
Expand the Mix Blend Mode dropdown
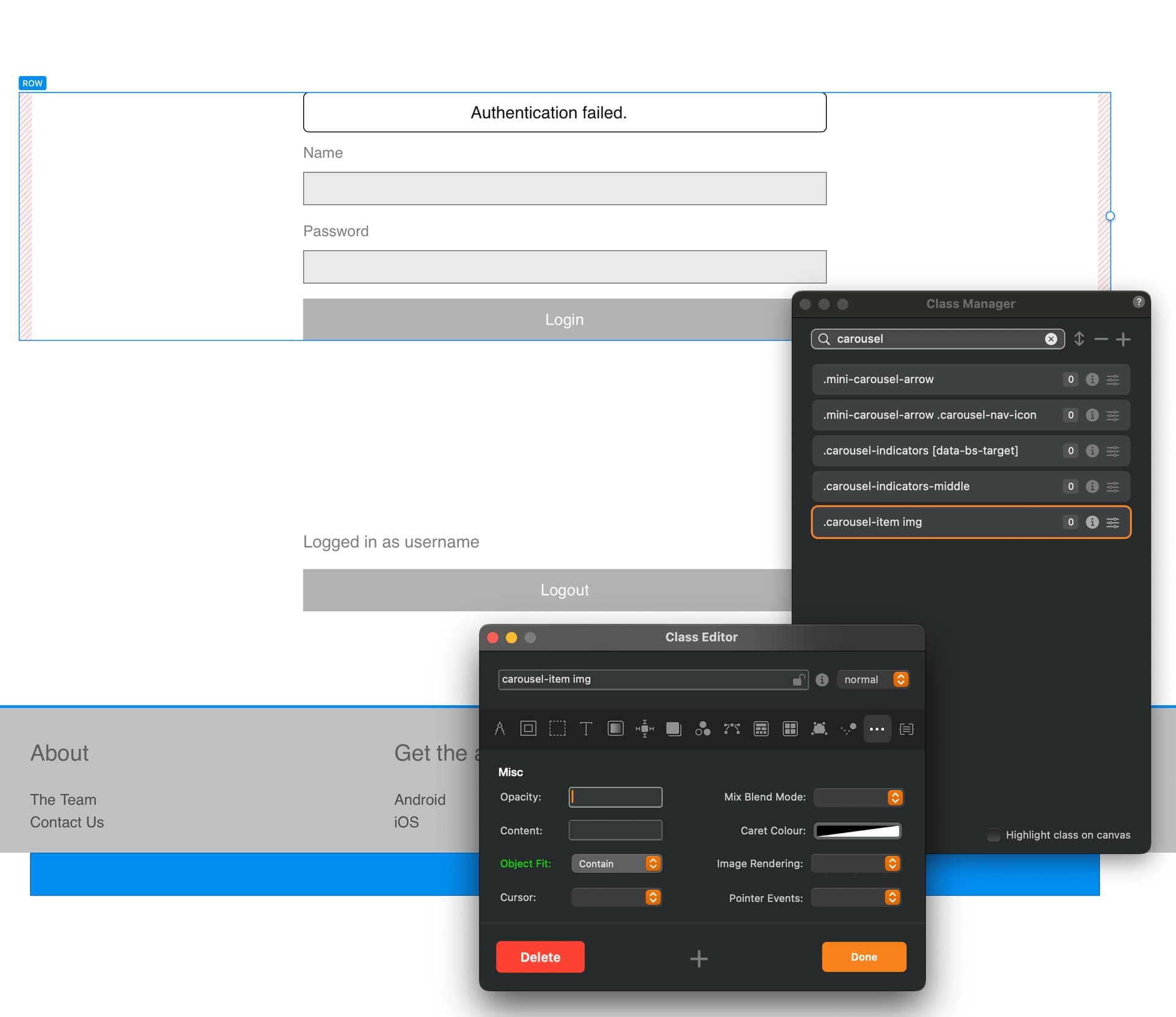coord(858,797)
